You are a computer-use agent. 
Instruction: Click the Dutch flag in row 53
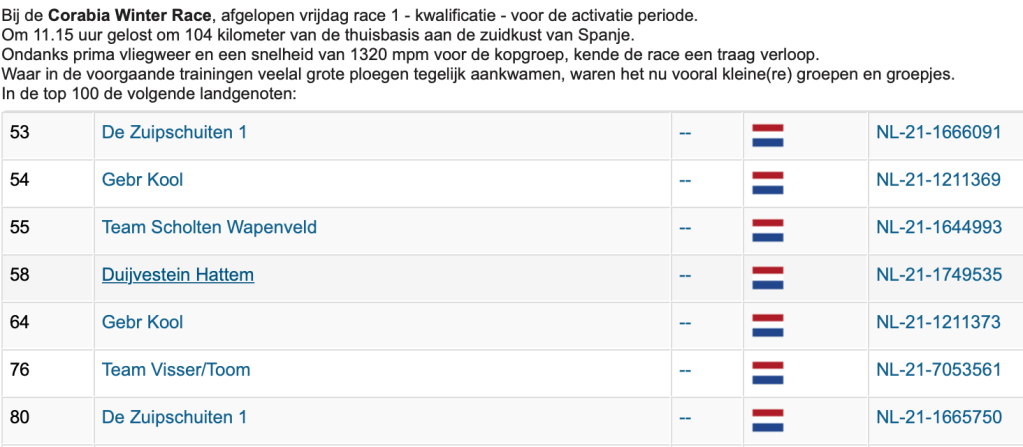(767, 135)
